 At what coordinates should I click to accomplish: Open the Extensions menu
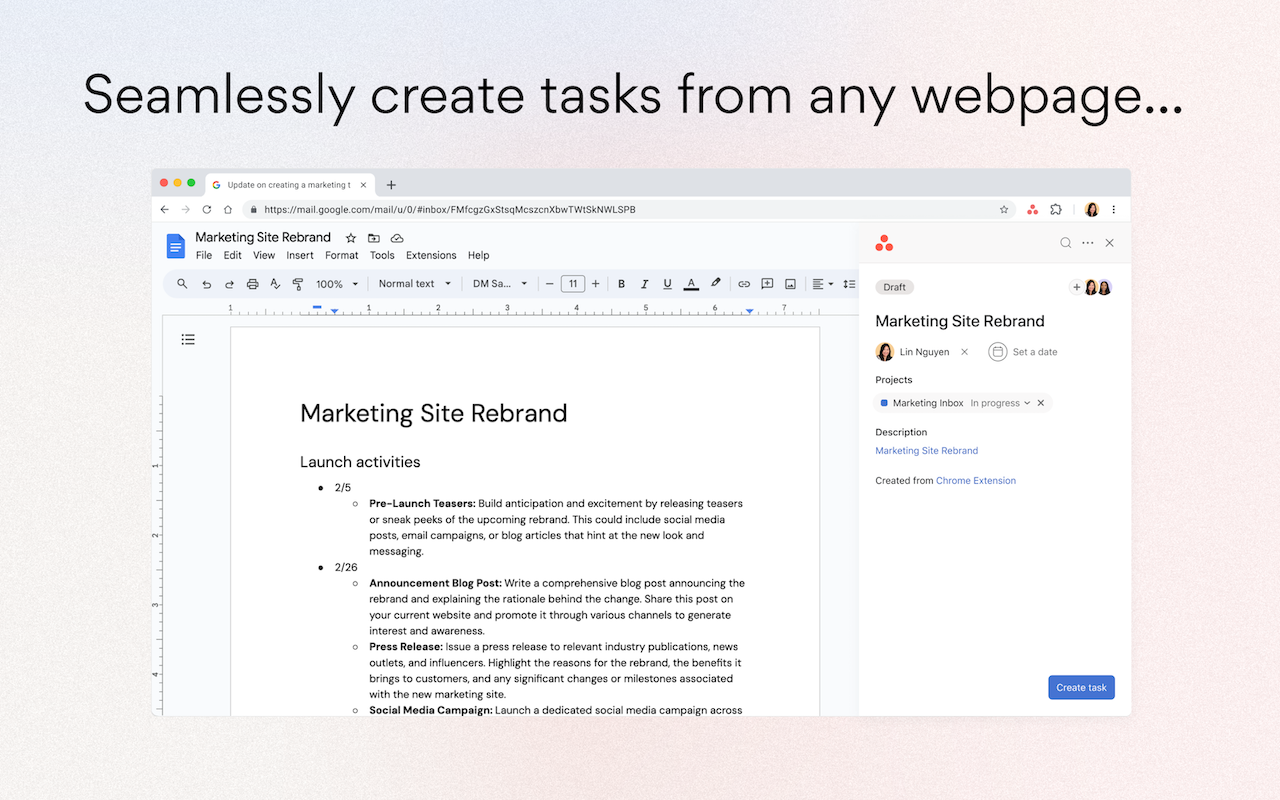coord(431,256)
